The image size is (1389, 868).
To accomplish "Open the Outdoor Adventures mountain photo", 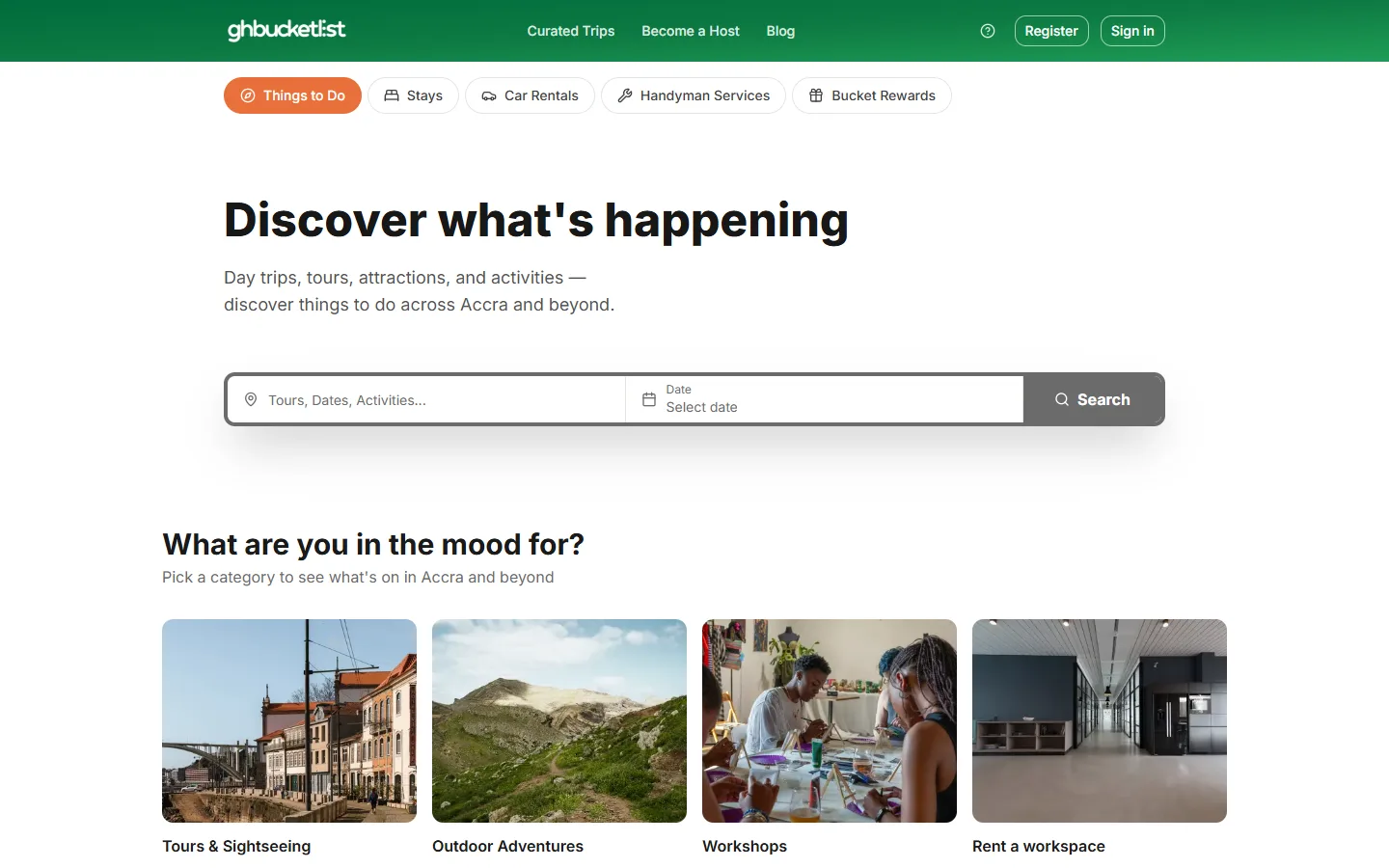I will (559, 720).
